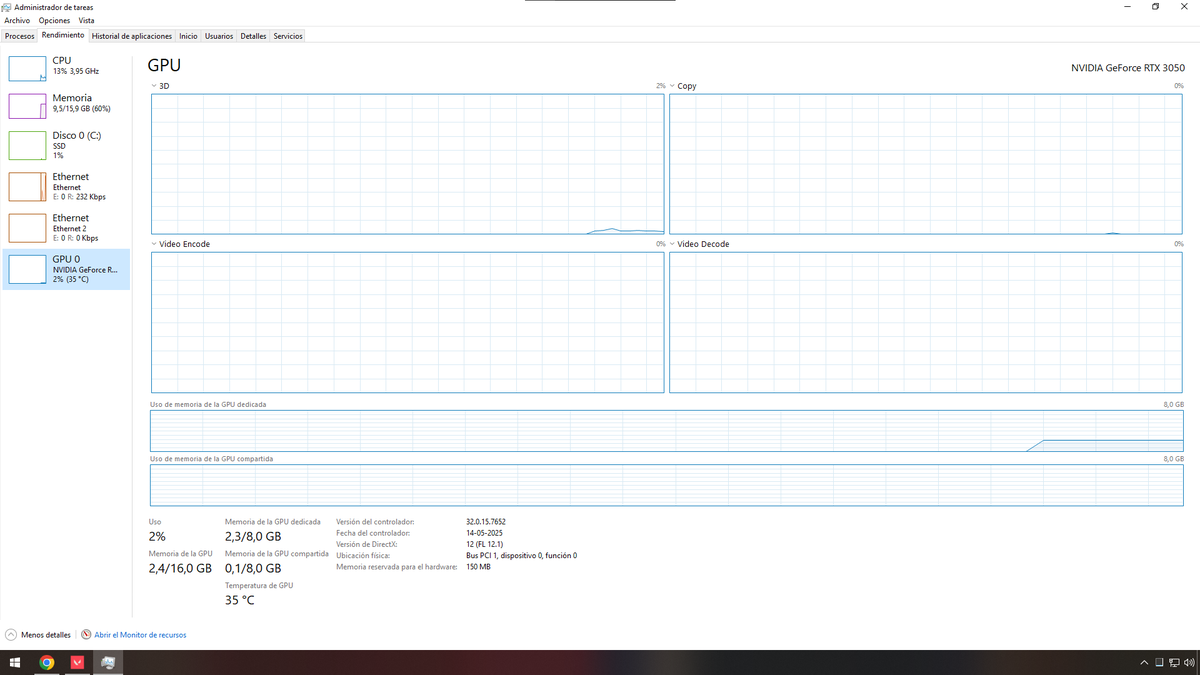Click the Uso de memoria de la GPU dedicada label

tap(208, 404)
